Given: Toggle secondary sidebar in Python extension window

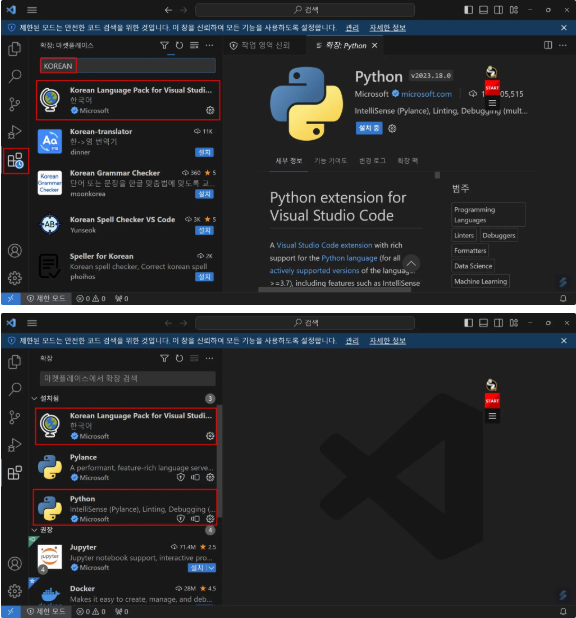Looking at the screenshot, I should pyautogui.click(x=498, y=10).
